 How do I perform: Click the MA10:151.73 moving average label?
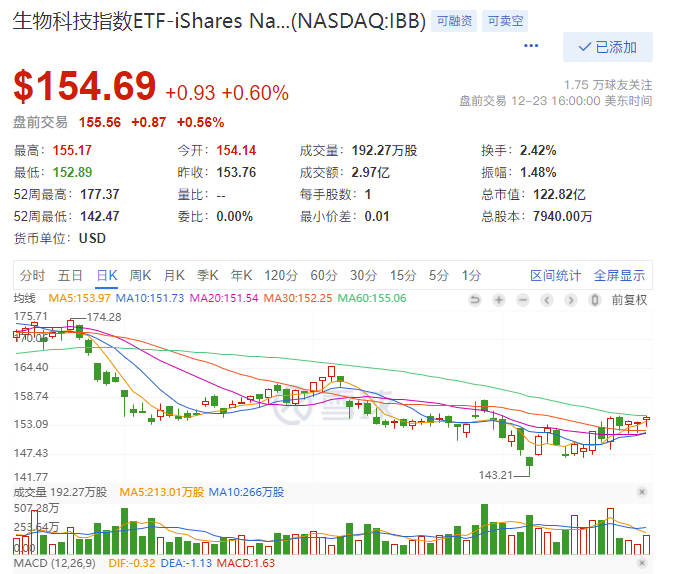coord(150,298)
